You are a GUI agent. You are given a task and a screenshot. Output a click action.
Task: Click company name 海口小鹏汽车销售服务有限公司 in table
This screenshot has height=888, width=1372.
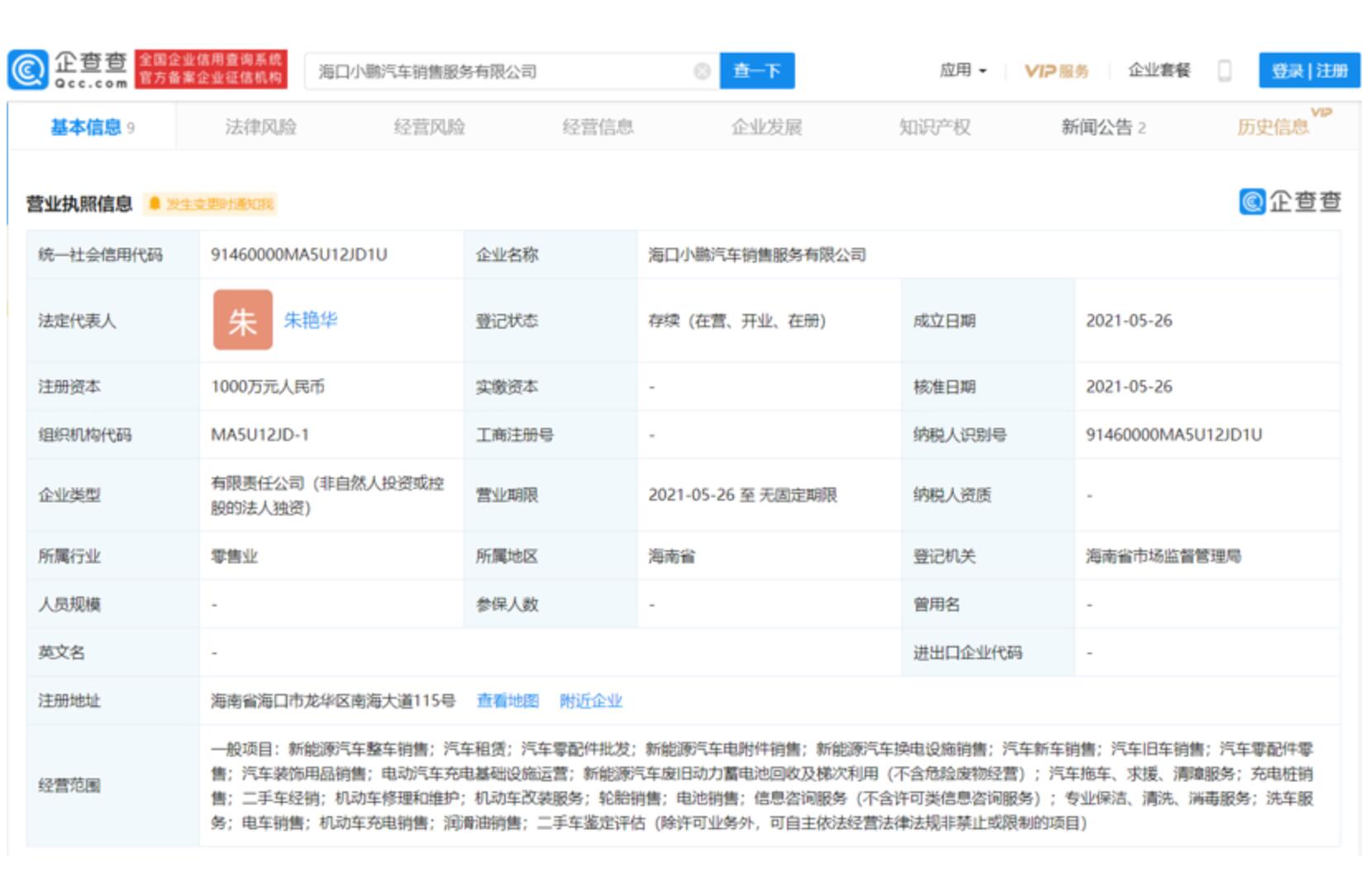tap(757, 254)
